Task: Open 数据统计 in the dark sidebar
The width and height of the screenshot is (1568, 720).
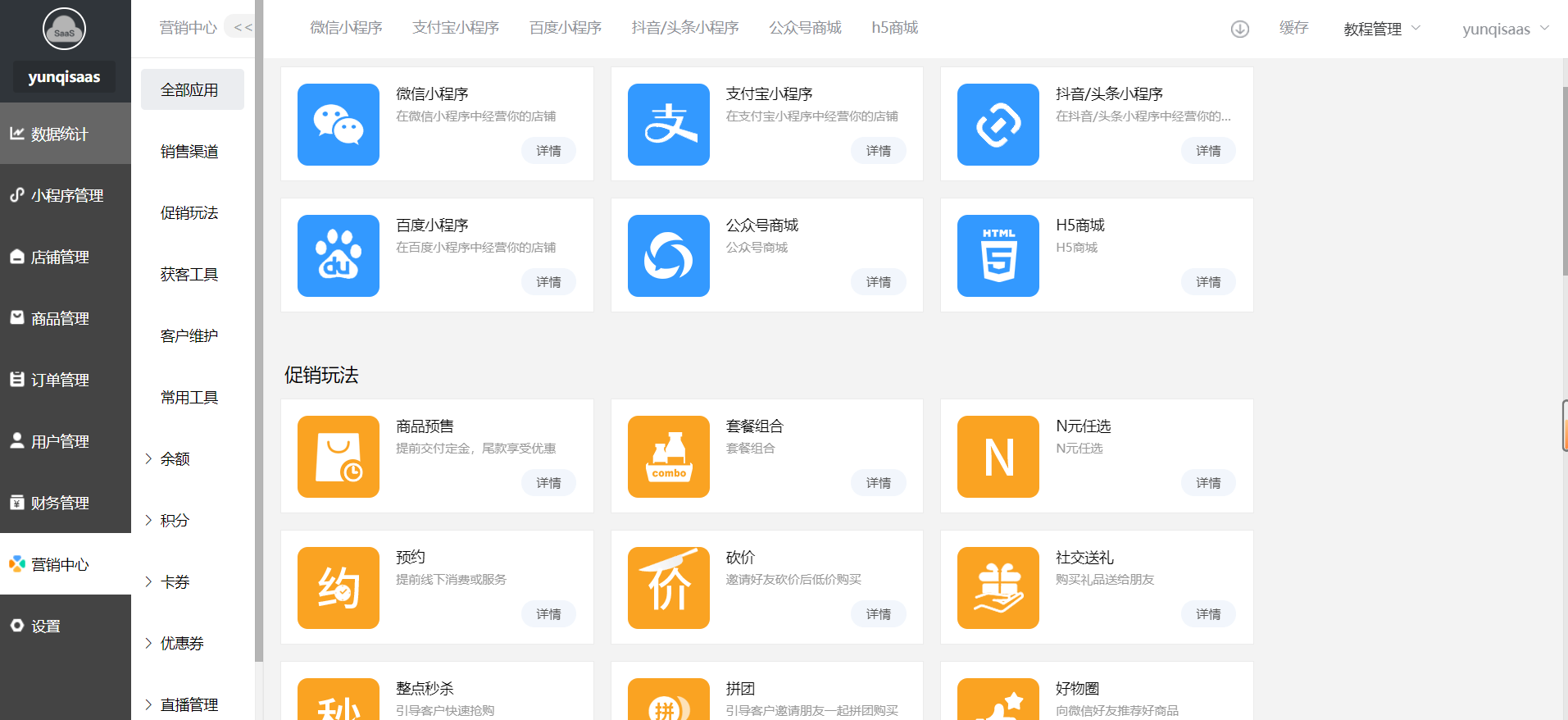Action: tap(66, 134)
